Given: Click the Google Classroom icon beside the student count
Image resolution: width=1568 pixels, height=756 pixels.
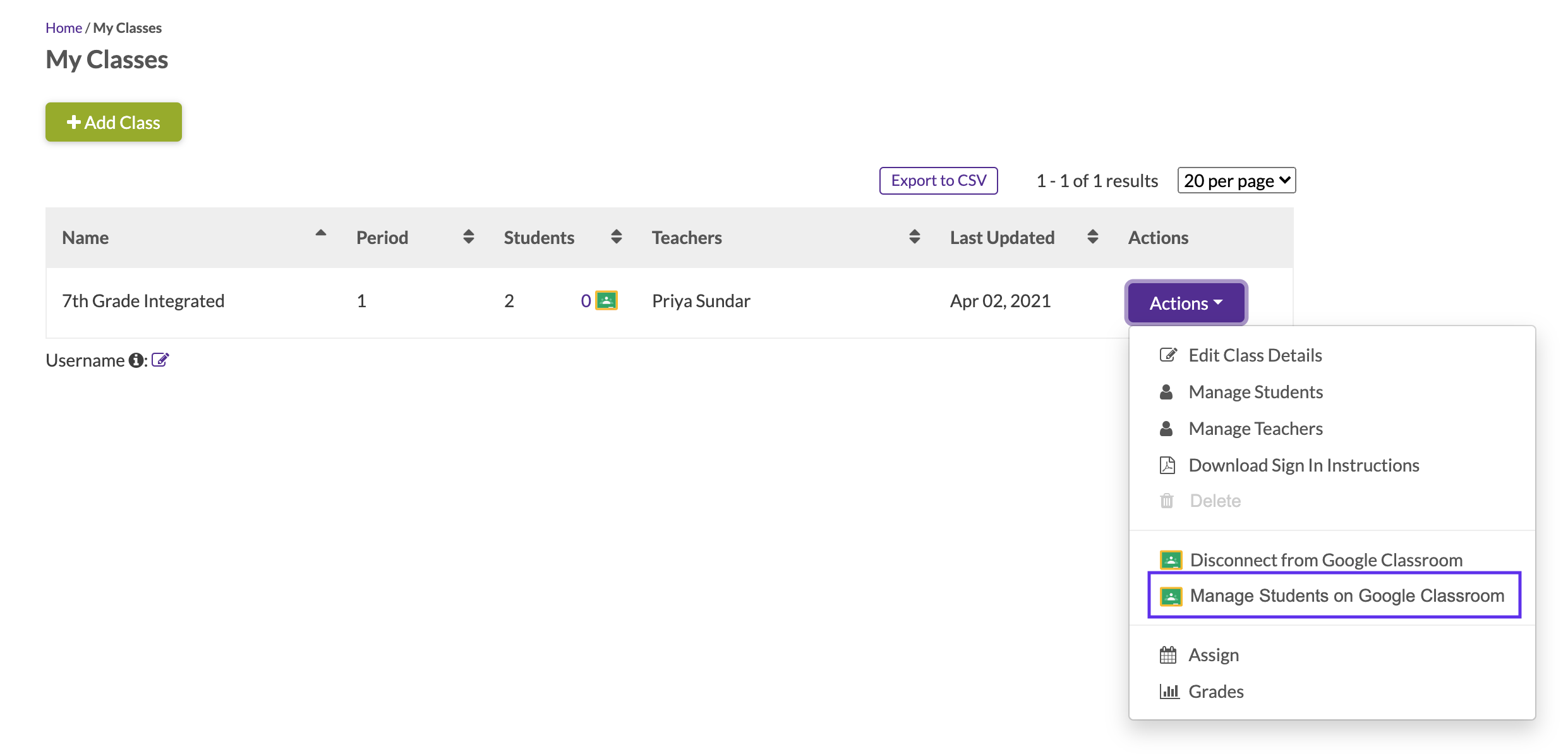Looking at the screenshot, I should pos(606,301).
